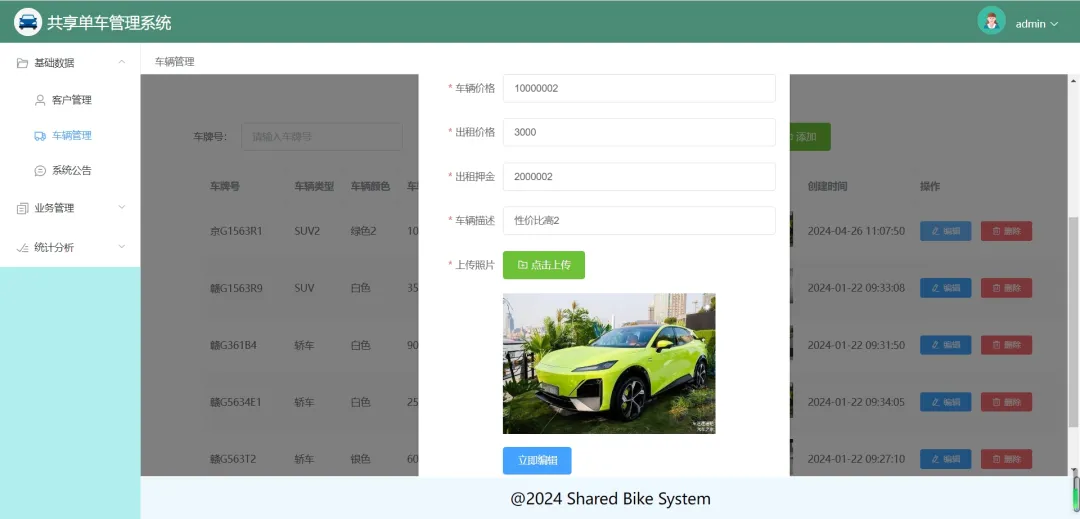Image resolution: width=1080 pixels, height=519 pixels.
Task: Edit the 京G1563R1 row
Action: pyautogui.click(x=946, y=231)
